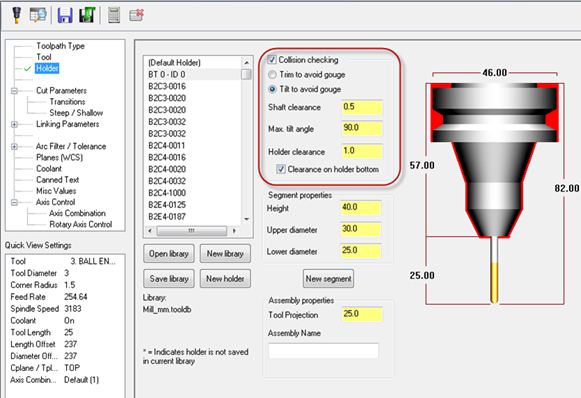Viewport: 581px width, 398px height.
Task: Select B2C4-0016 in holder list
Action: (x=167, y=157)
